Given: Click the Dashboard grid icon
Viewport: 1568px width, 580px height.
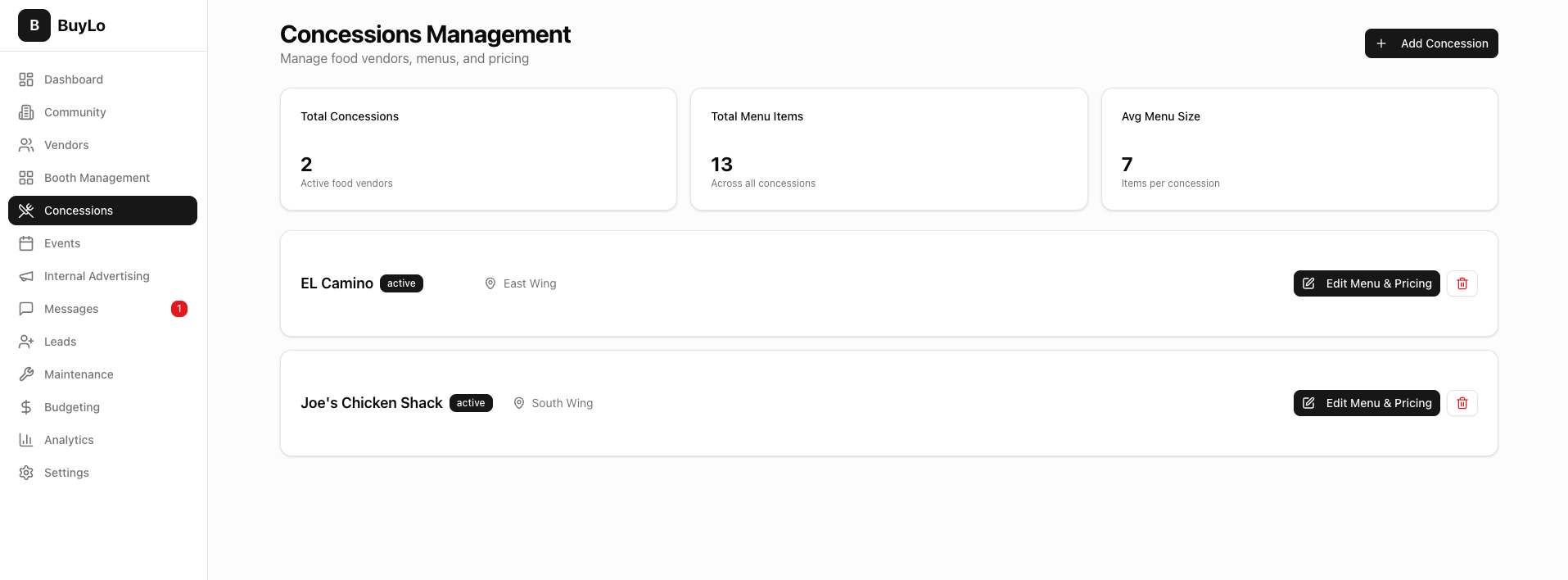Looking at the screenshot, I should [x=26, y=79].
